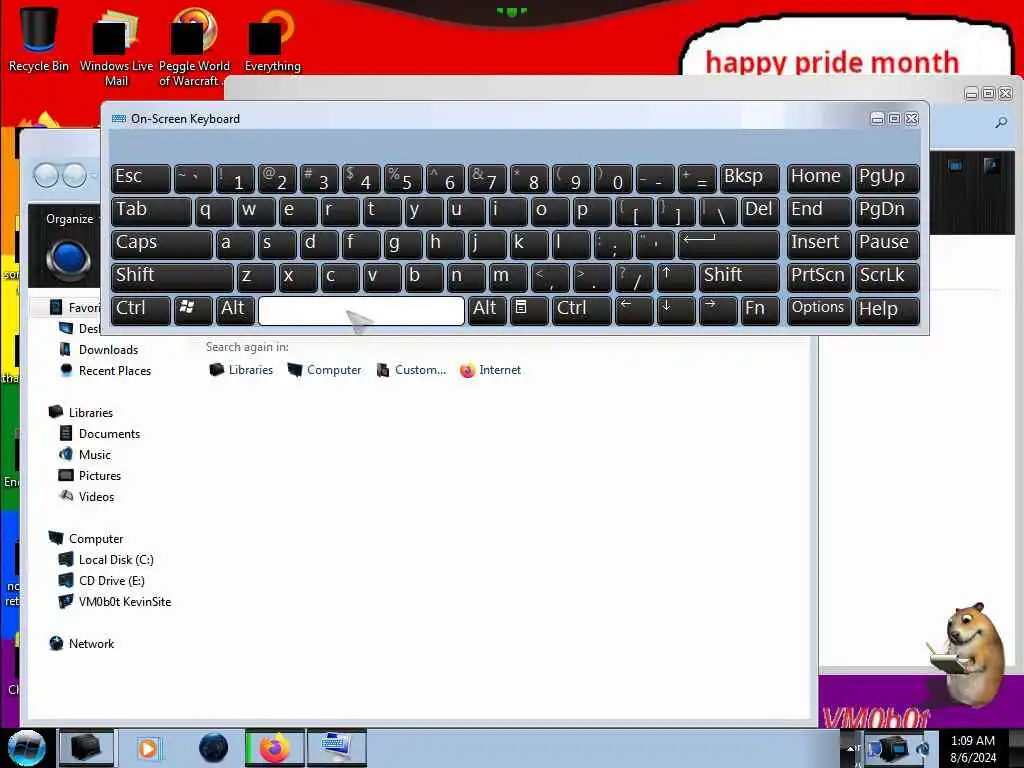
Task: Click the Del key
Action: (760, 210)
